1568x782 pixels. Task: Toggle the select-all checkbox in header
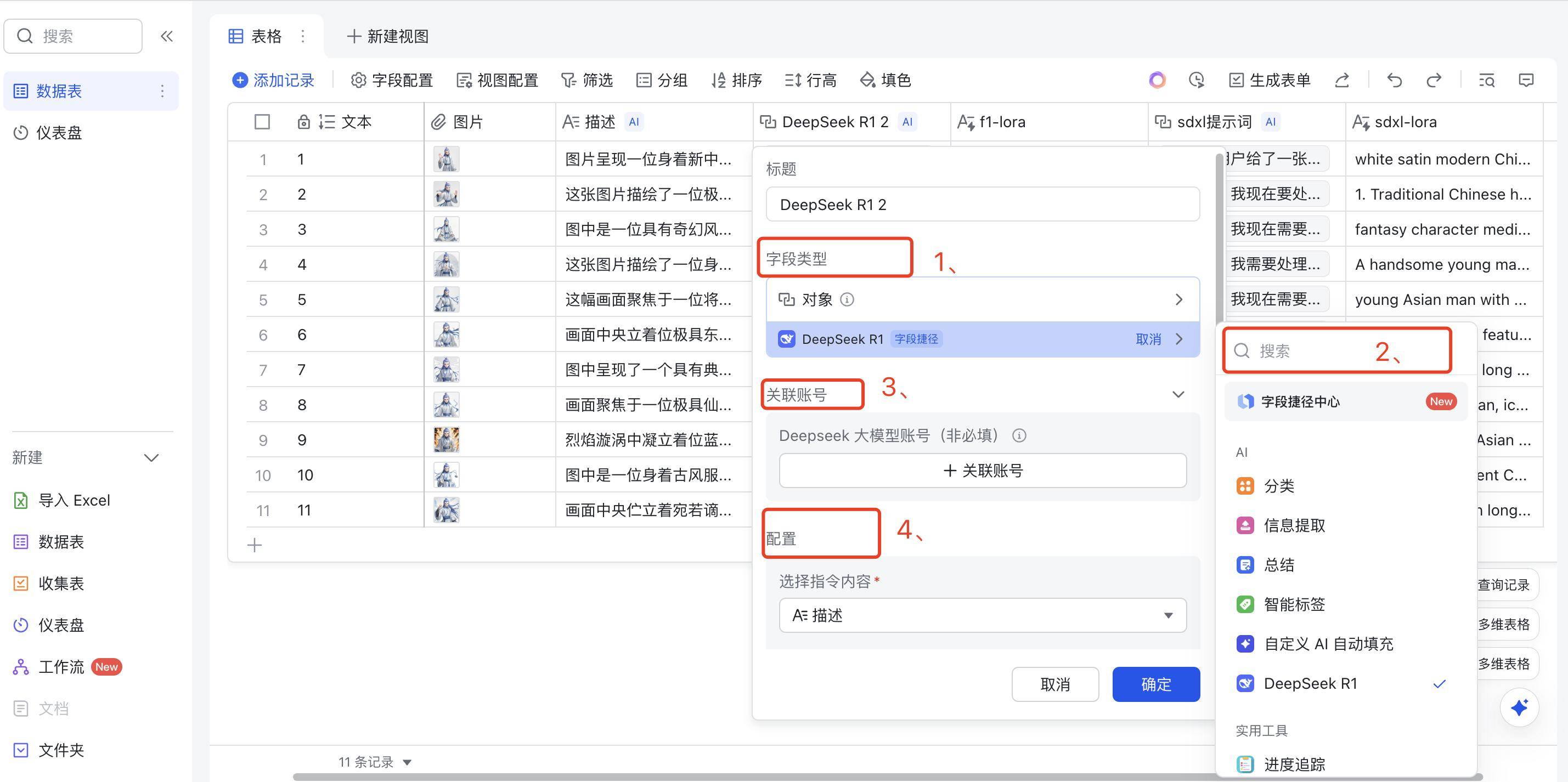pos(262,122)
